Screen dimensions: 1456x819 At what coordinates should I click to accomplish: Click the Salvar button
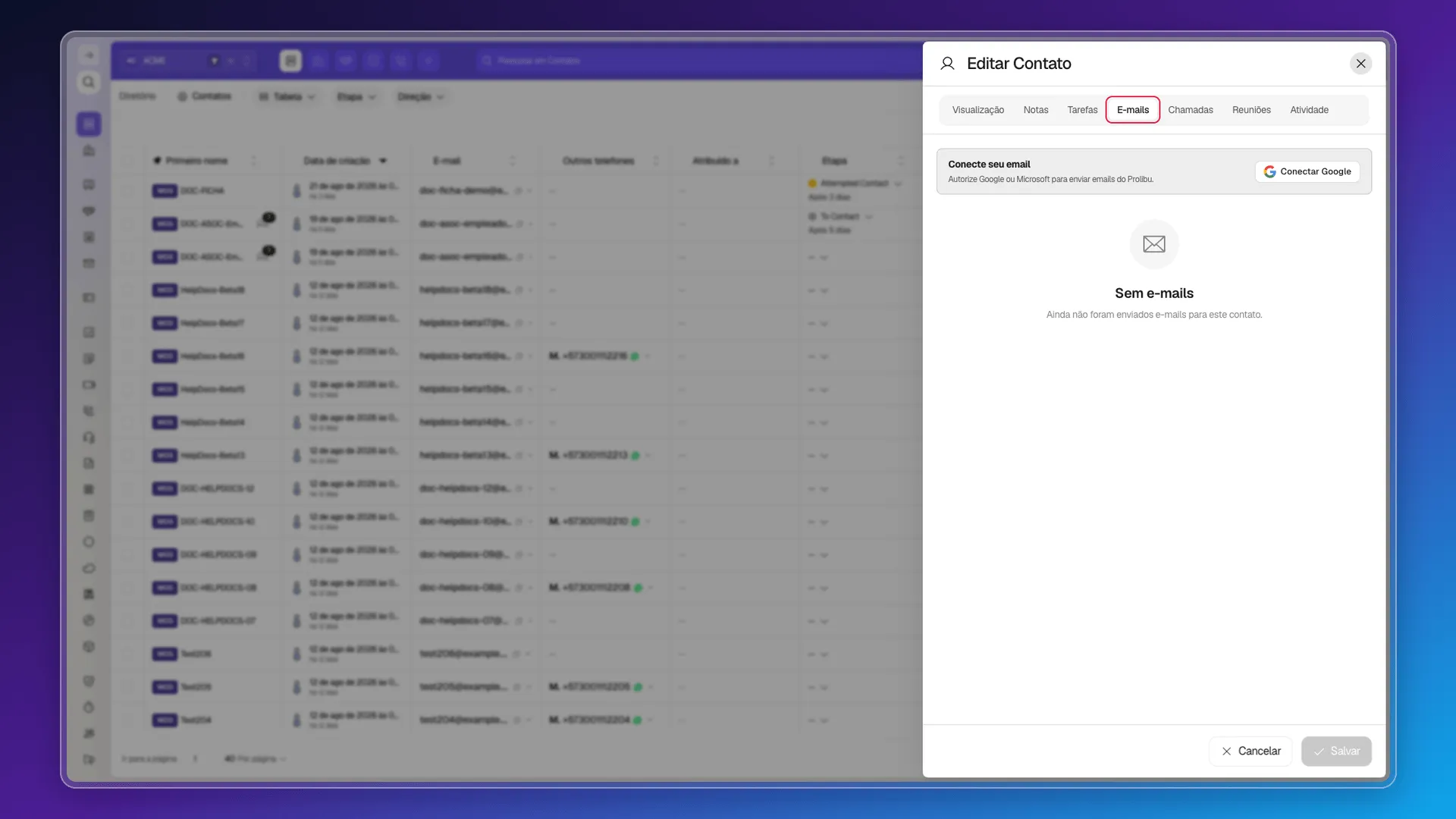click(x=1336, y=751)
